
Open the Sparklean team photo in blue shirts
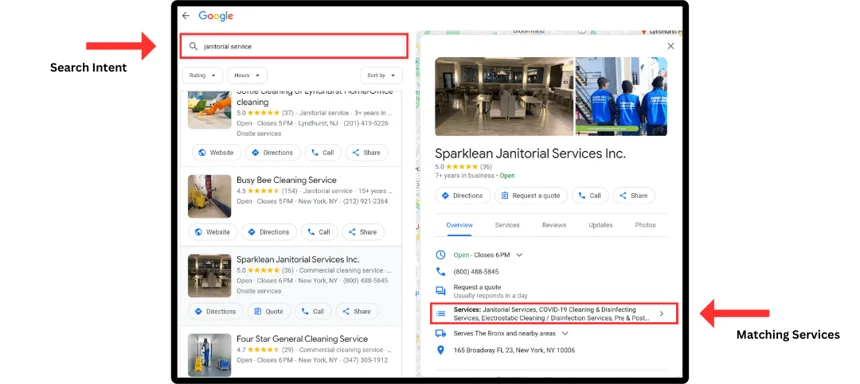(621, 96)
